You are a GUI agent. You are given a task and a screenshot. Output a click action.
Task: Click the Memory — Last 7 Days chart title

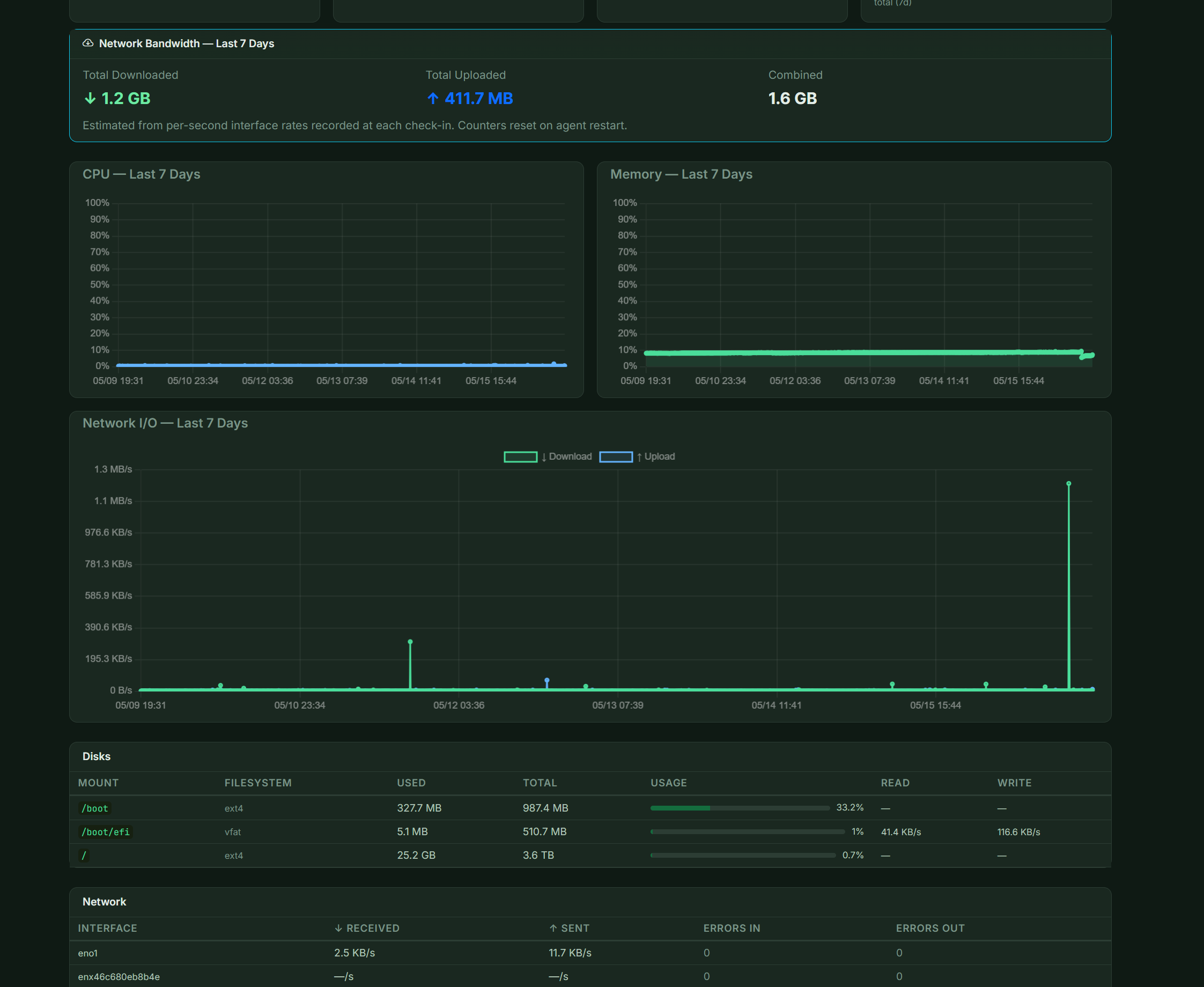(681, 174)
